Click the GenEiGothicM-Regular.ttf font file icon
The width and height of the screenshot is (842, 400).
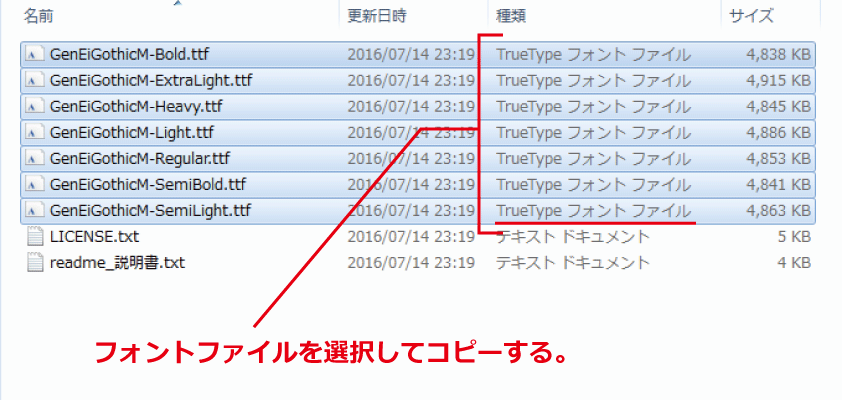[35, 158]
